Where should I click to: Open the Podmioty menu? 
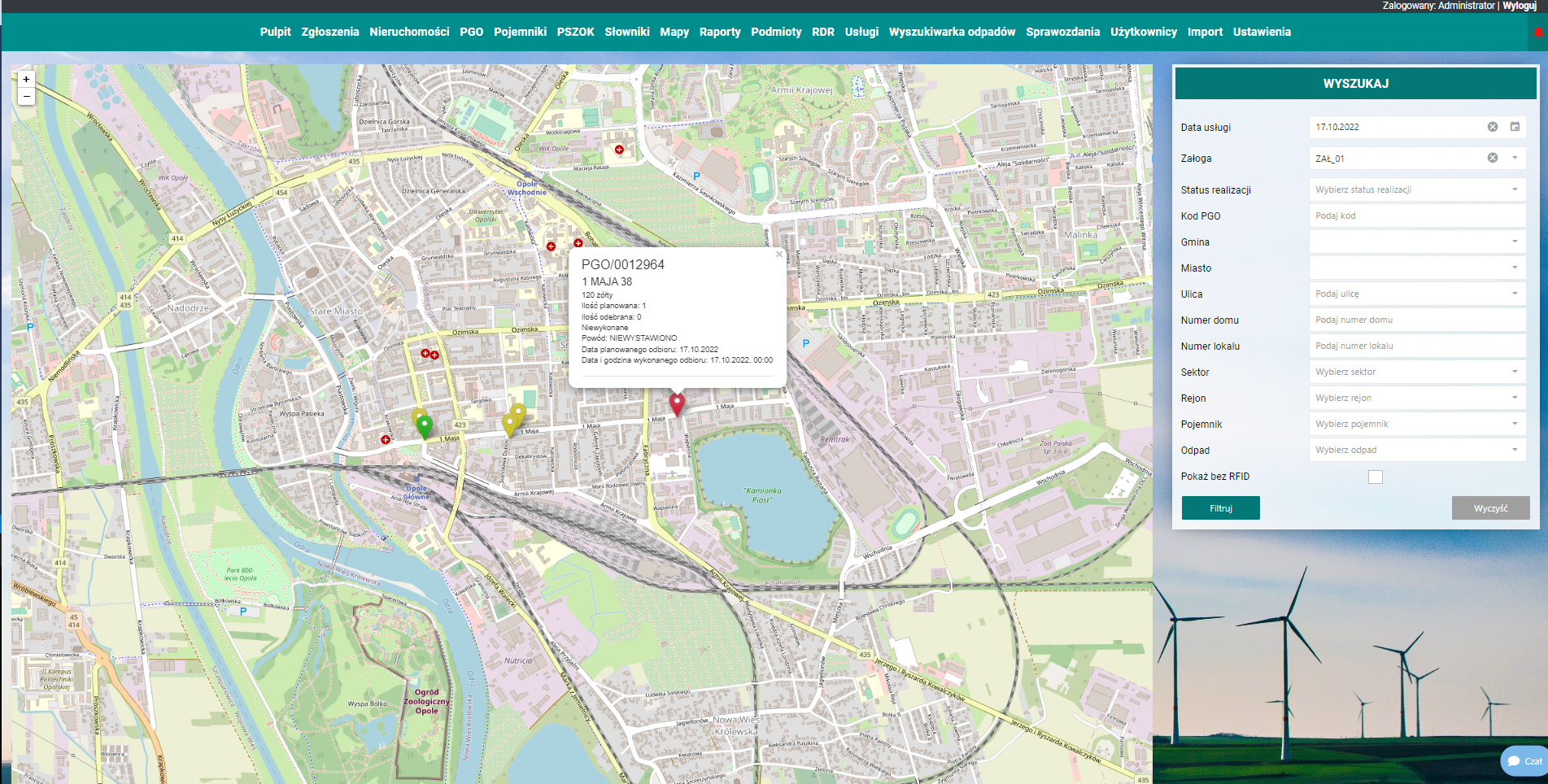coord(776,32)
